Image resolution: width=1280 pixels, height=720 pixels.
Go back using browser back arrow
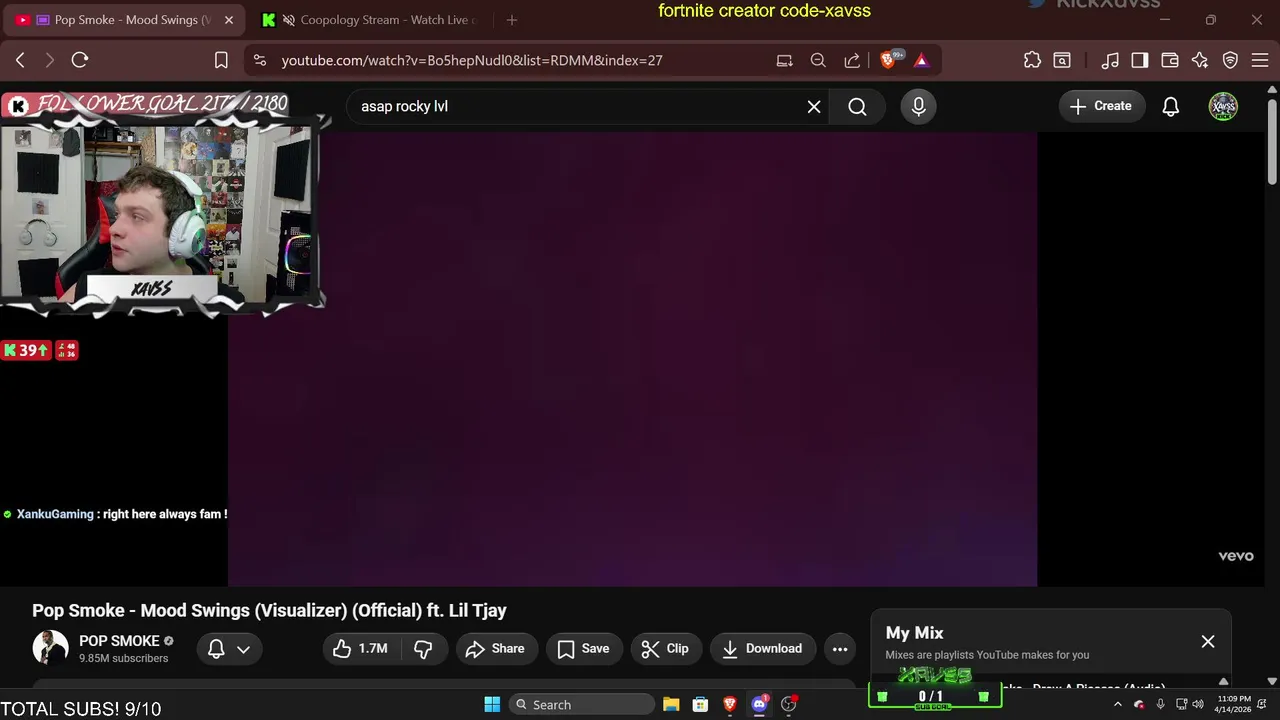pos(20,60)
